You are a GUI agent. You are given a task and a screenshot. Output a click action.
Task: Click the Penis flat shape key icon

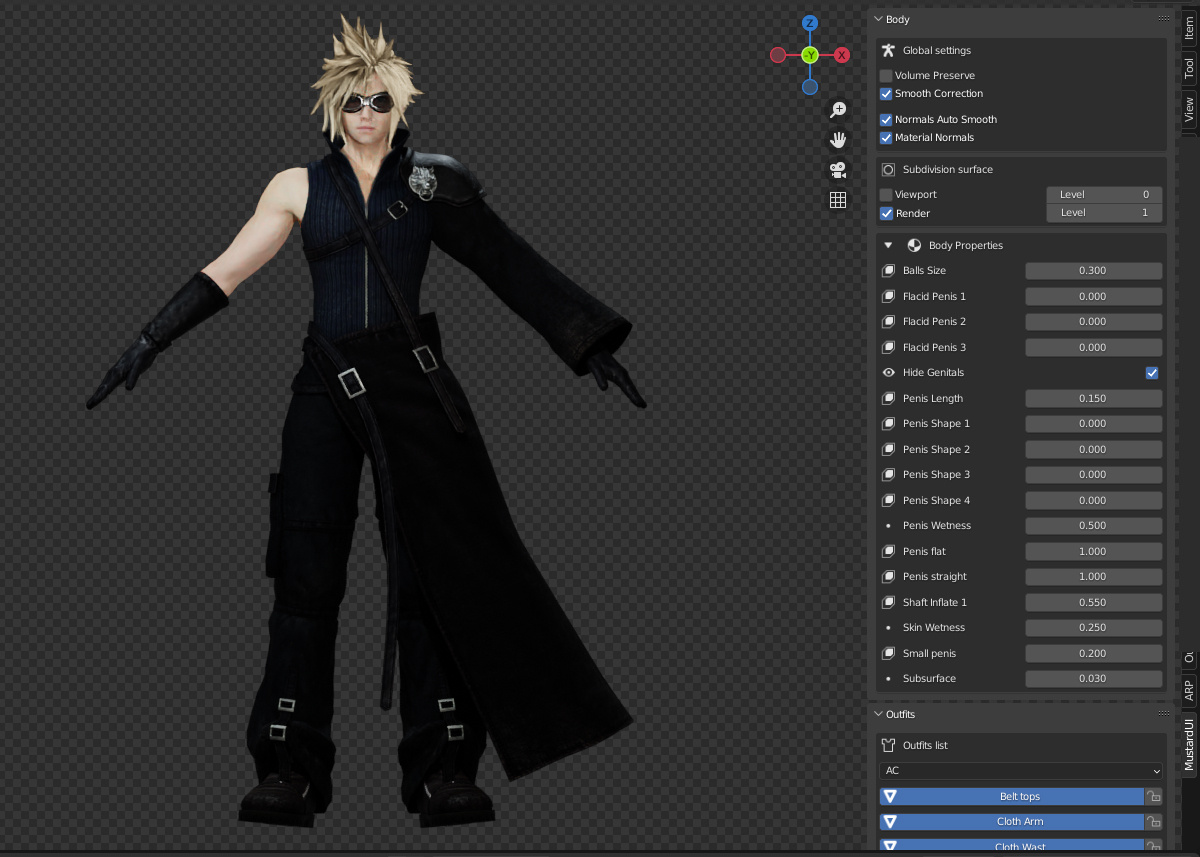[x=888, y=551]
